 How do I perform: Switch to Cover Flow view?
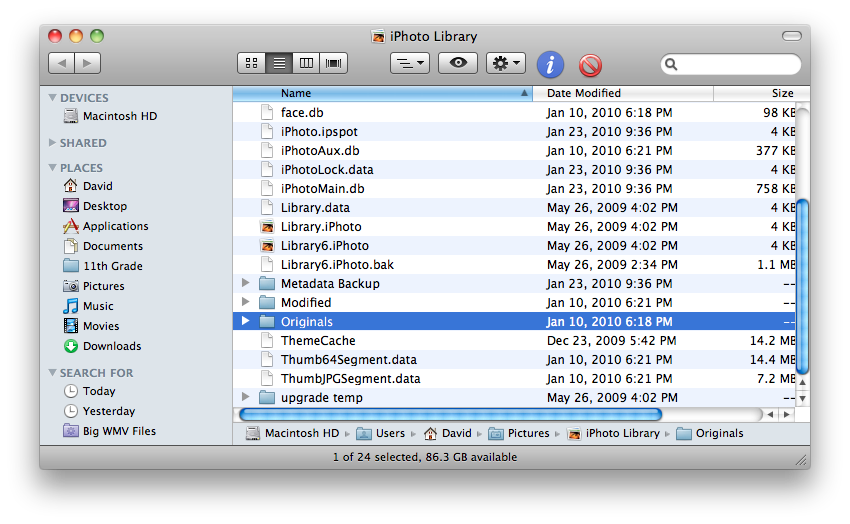[x=334, y=63]
